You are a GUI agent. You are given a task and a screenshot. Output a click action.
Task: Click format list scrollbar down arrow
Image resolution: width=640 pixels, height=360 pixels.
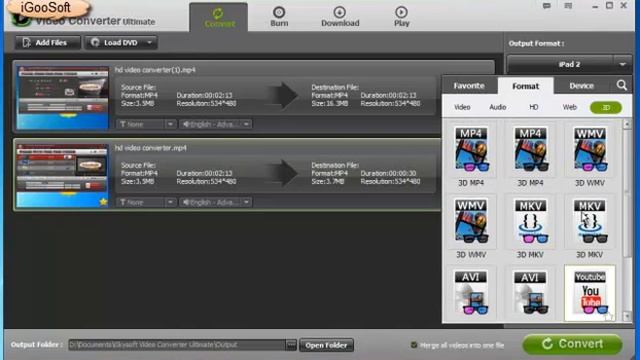pos(627,317)
